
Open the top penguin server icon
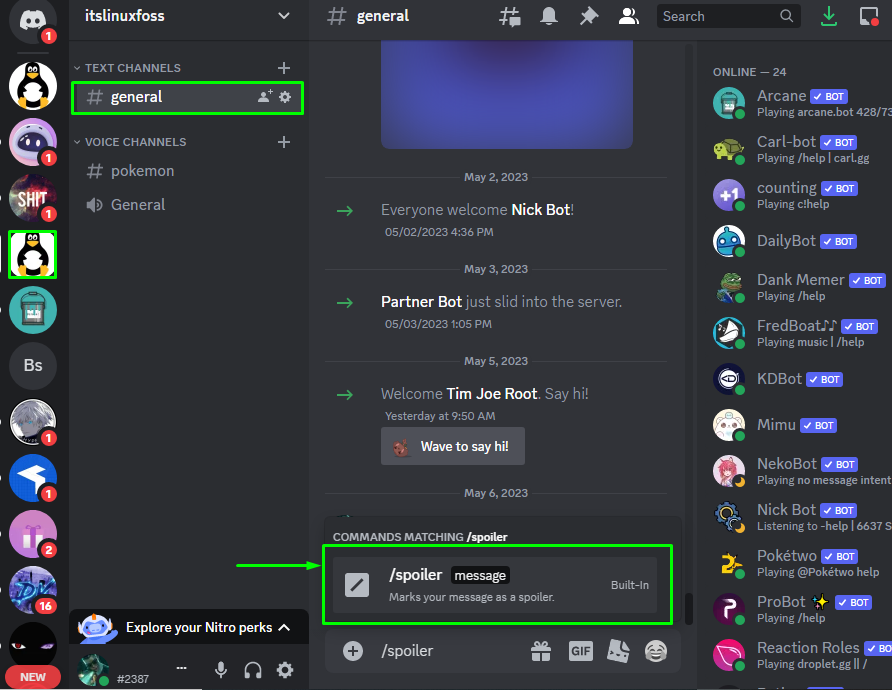(x=33, y=86)
